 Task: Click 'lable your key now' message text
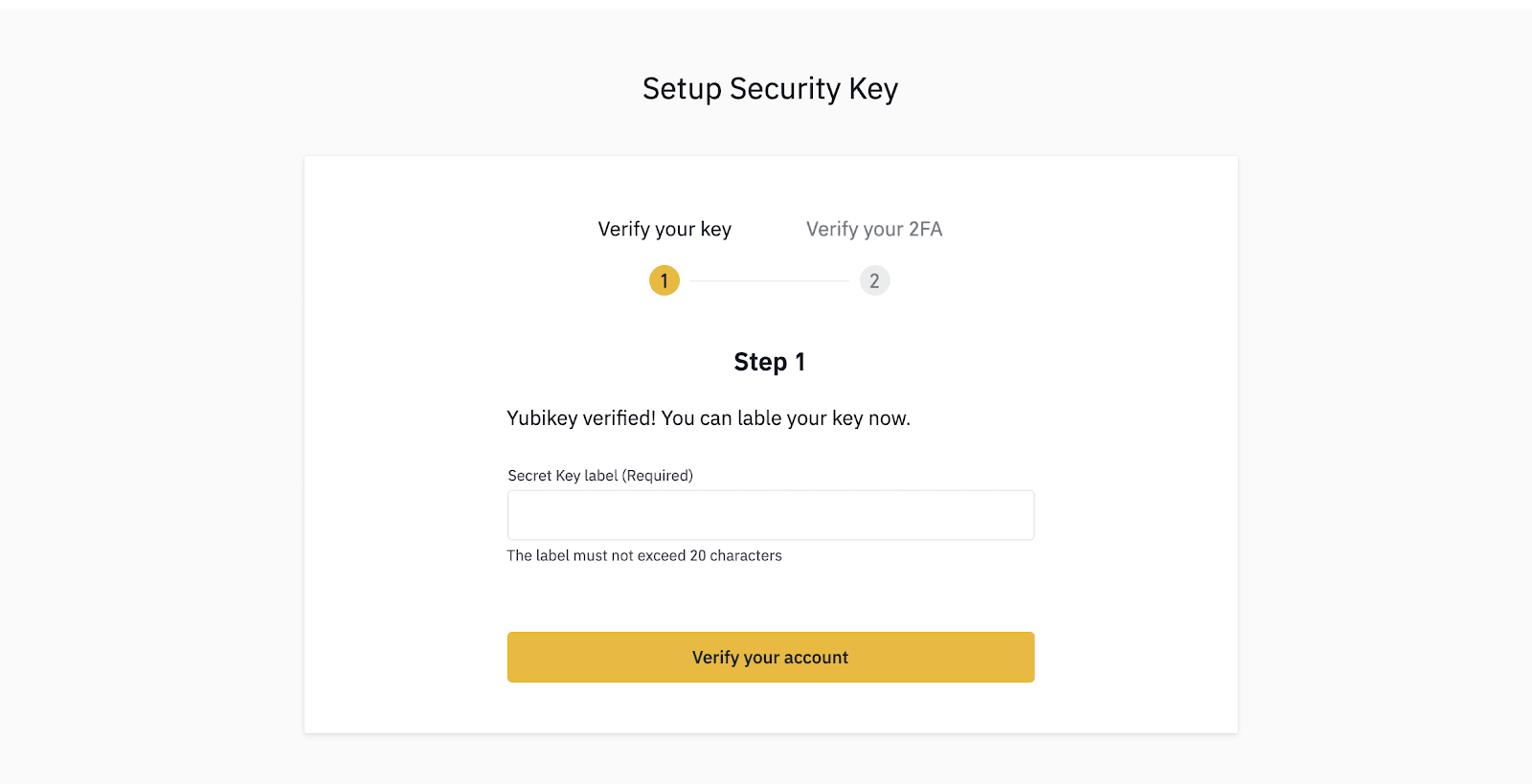coord(823,418)
